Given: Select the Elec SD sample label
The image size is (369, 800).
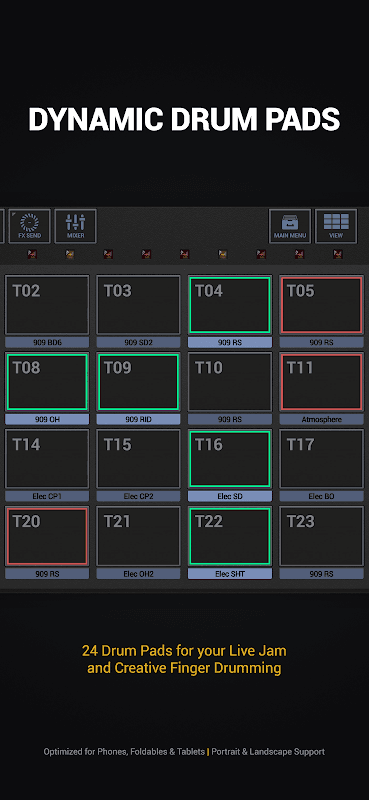Looking at the screenshot, I should tap(230, 496).
